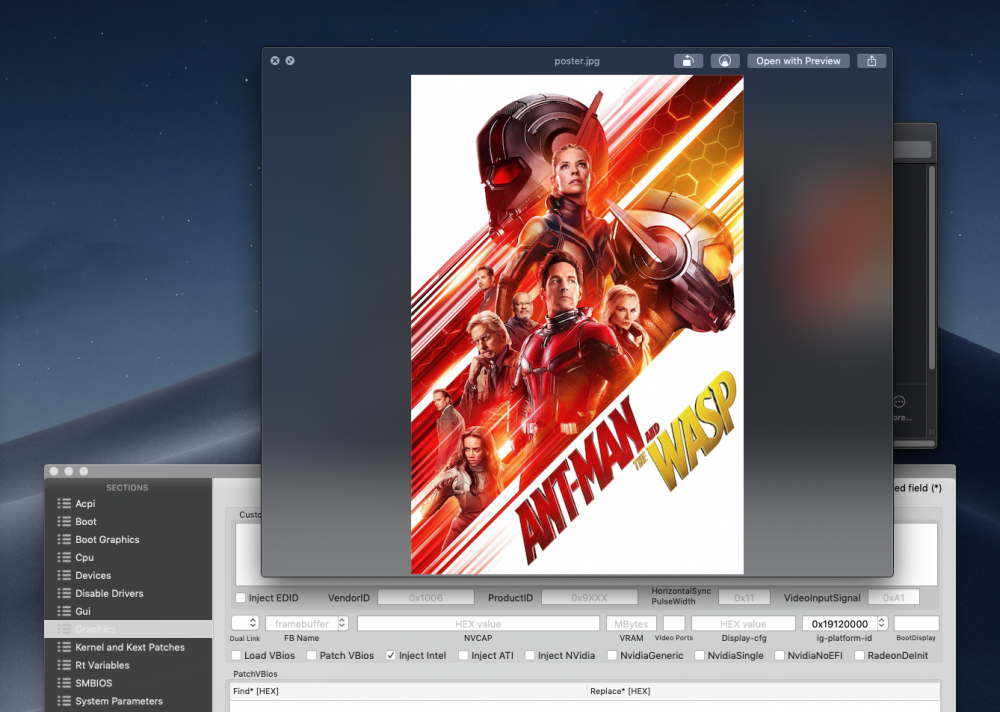Image resolution: width=1000 pixels, height=712 pixels.
Task: Click list icon beside Rt Variables
Action: pyautogui.click(x=64, y=665)
